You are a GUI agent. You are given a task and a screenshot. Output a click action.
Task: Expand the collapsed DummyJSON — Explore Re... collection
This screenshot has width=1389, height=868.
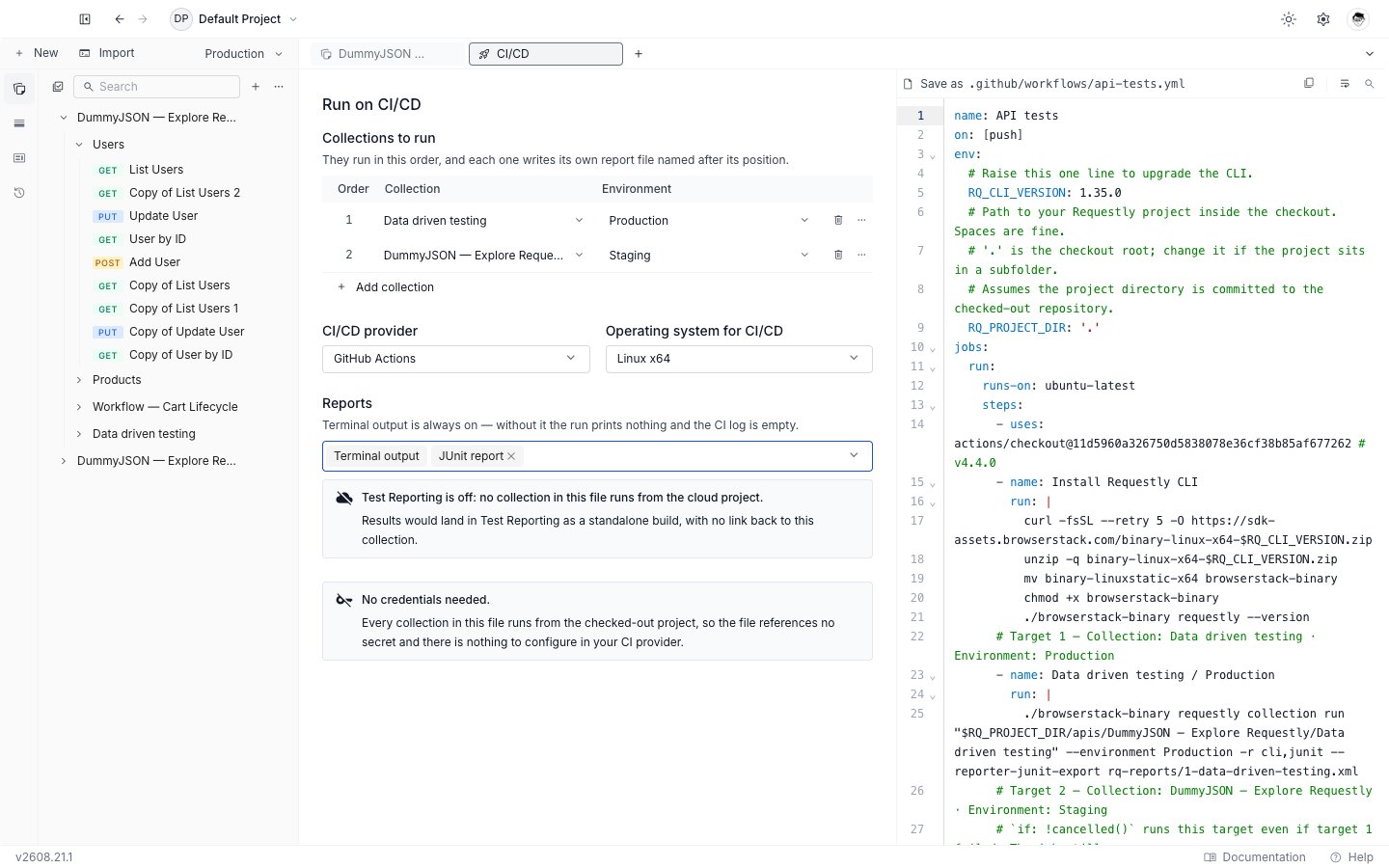click(64, 461)
